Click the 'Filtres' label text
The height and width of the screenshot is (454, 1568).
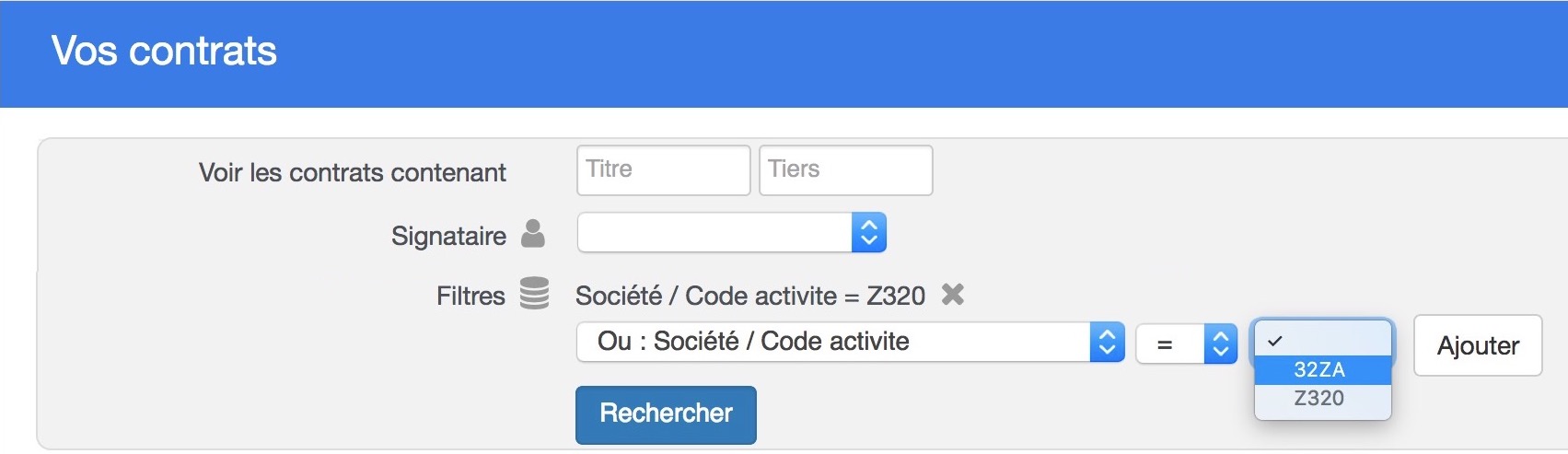[470, 296]
